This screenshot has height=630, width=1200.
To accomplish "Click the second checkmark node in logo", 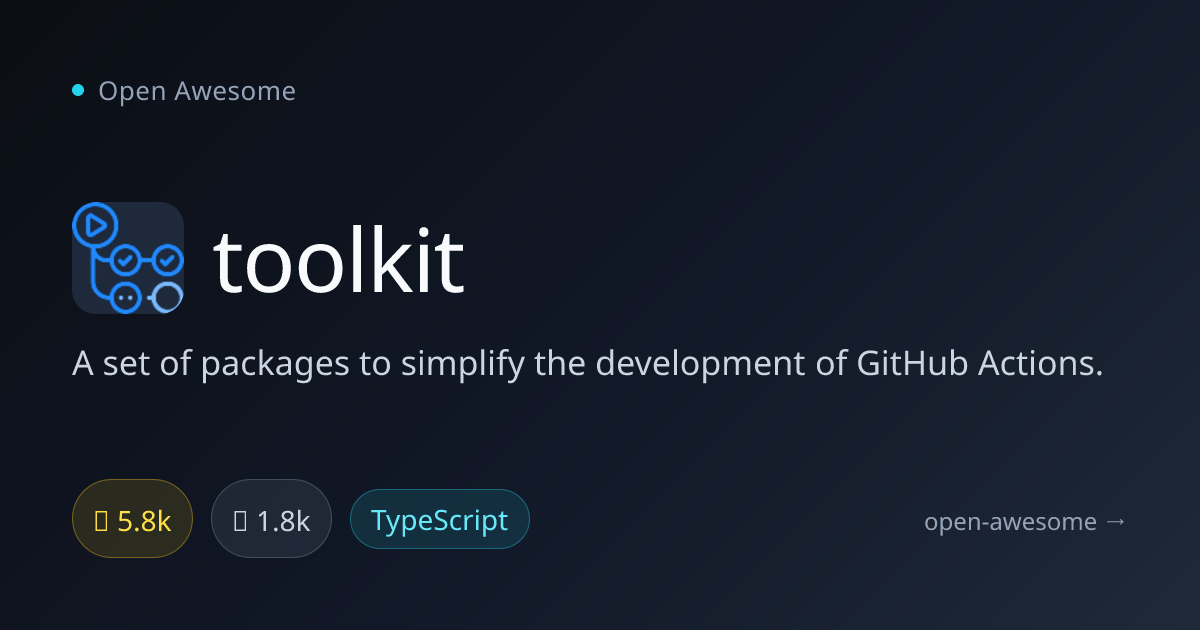I will point(167,261).
